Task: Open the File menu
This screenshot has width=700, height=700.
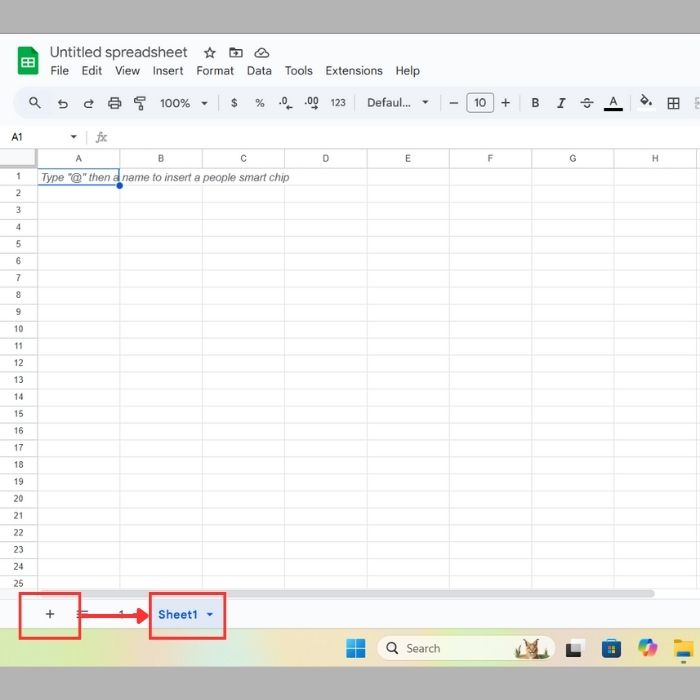Action: click(59, 71)
